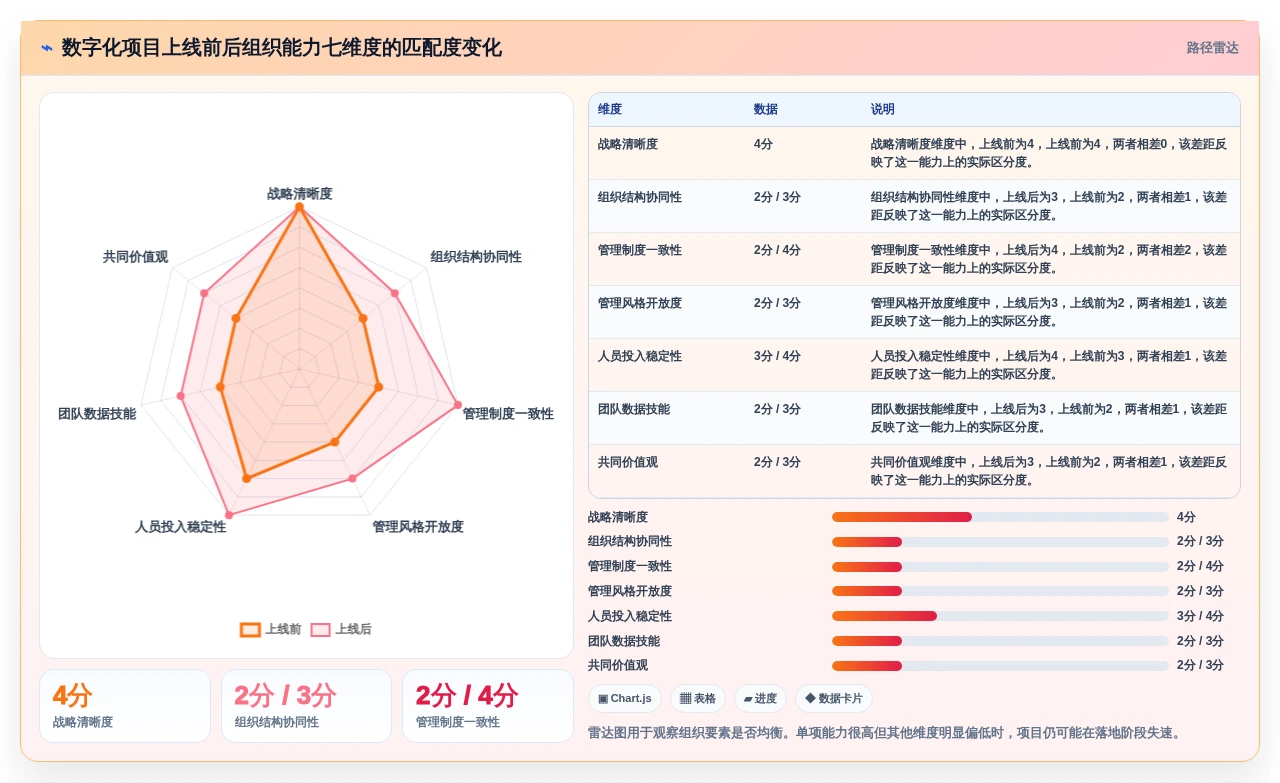1280x783 pixels.
Task: Click the 团队数据技能 radar axis label
Action: [97, 414]
